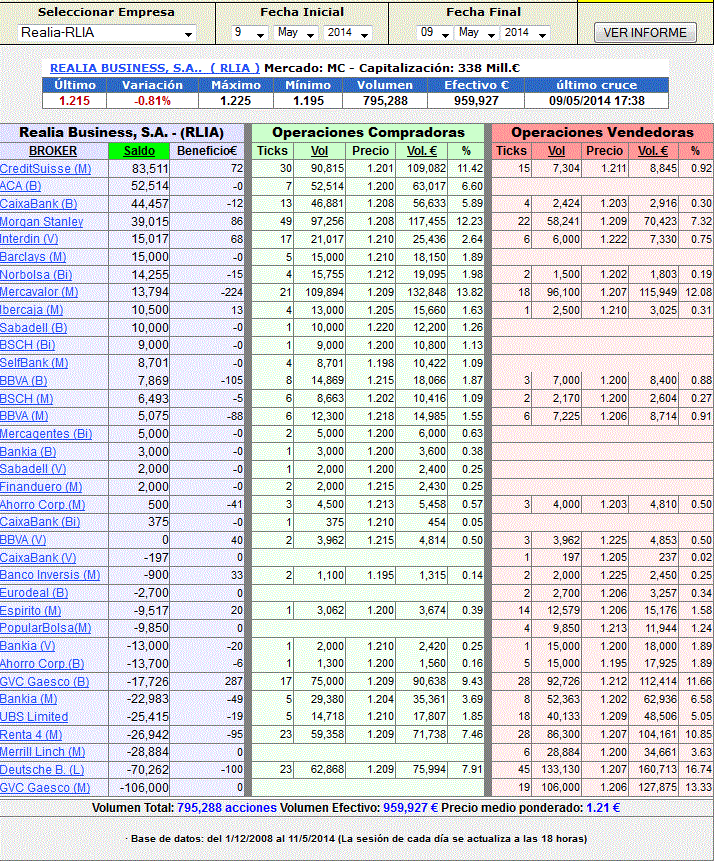Image resolution: width=714 pixels, height=861 pixels.
Task: Open the REALIA BUSINESS, S.A. (RLIA) link
Action: (154, 68)
